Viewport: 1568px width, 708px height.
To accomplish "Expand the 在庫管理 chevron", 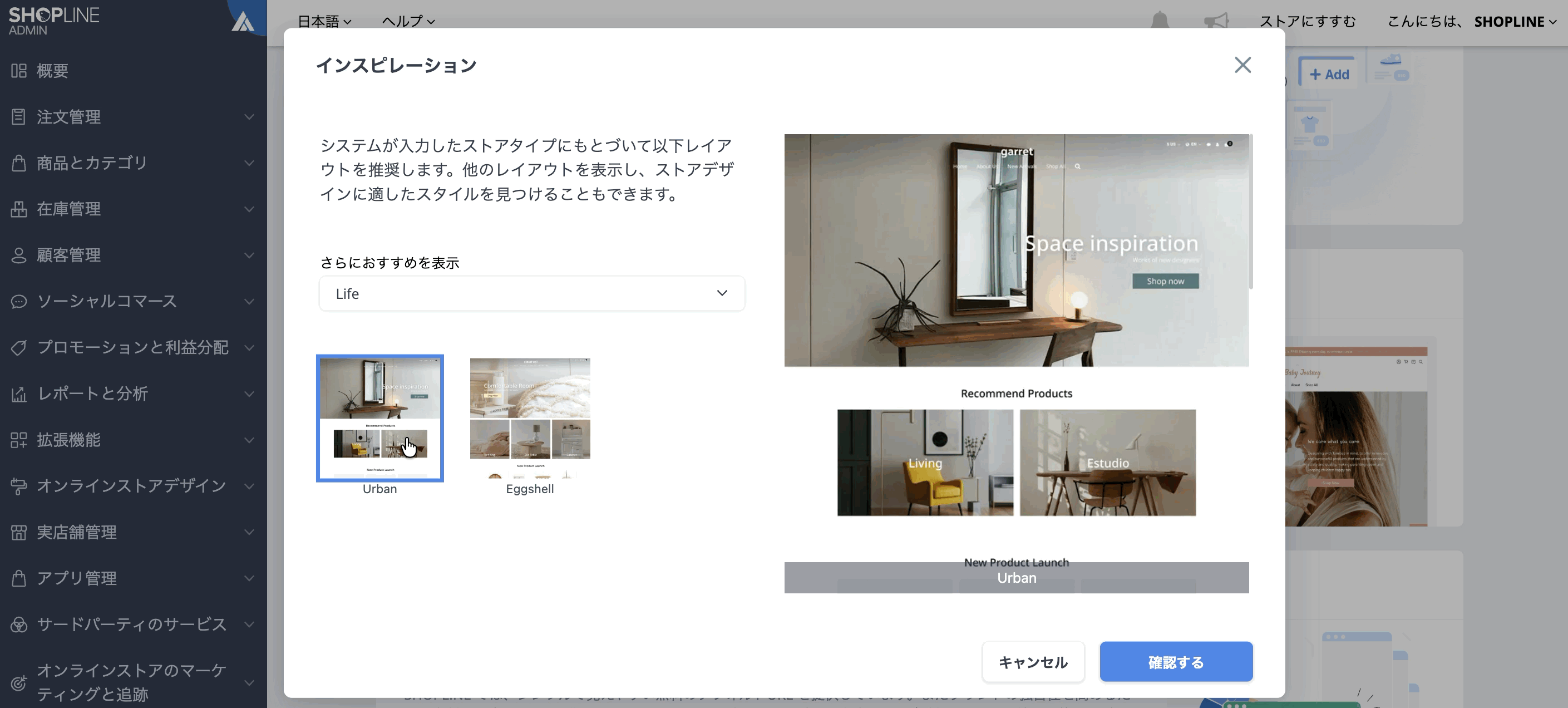I will (249, 209).
